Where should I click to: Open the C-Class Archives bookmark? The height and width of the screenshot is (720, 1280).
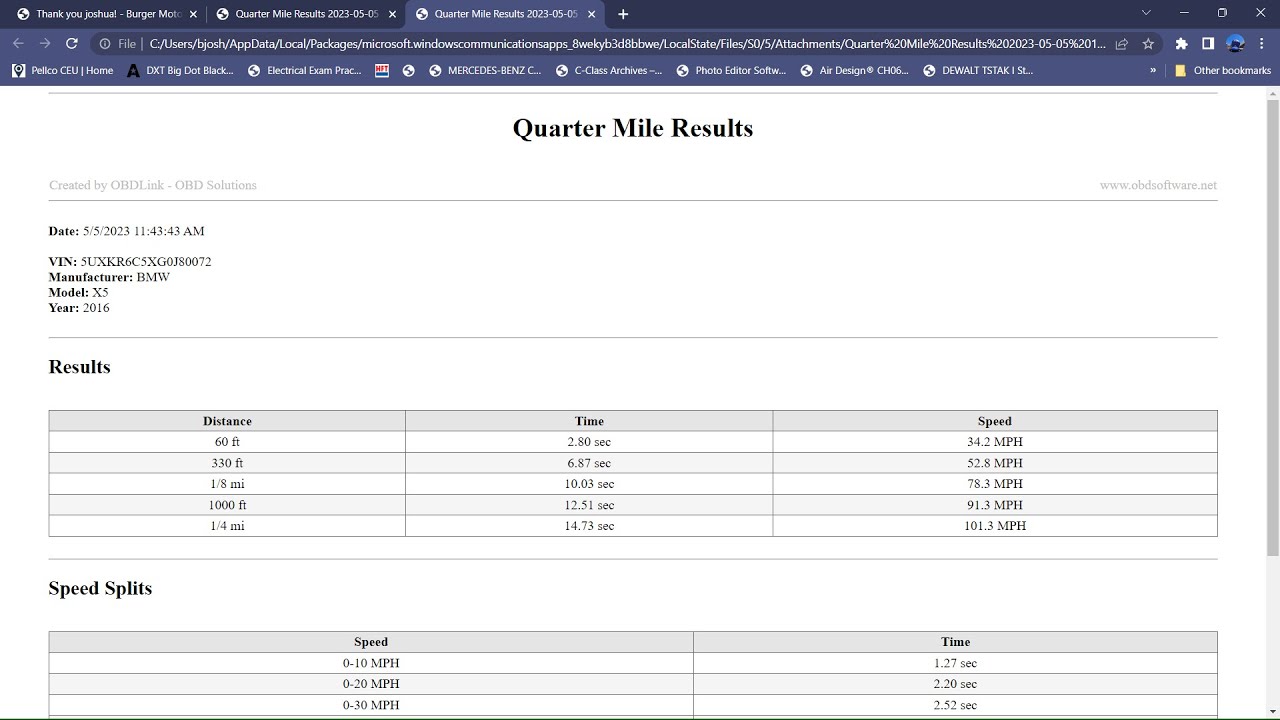pyautogui.click(x=608, y=71)
